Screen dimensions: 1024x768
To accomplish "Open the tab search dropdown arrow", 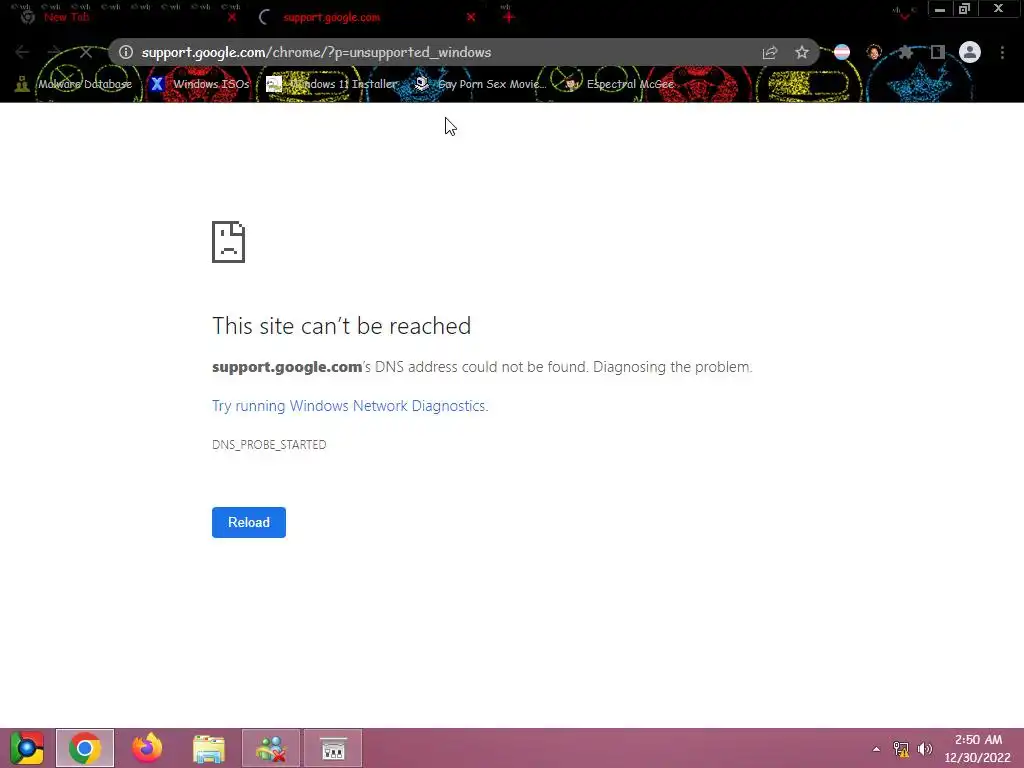I will pyautogui.click(x=904, y=16).
